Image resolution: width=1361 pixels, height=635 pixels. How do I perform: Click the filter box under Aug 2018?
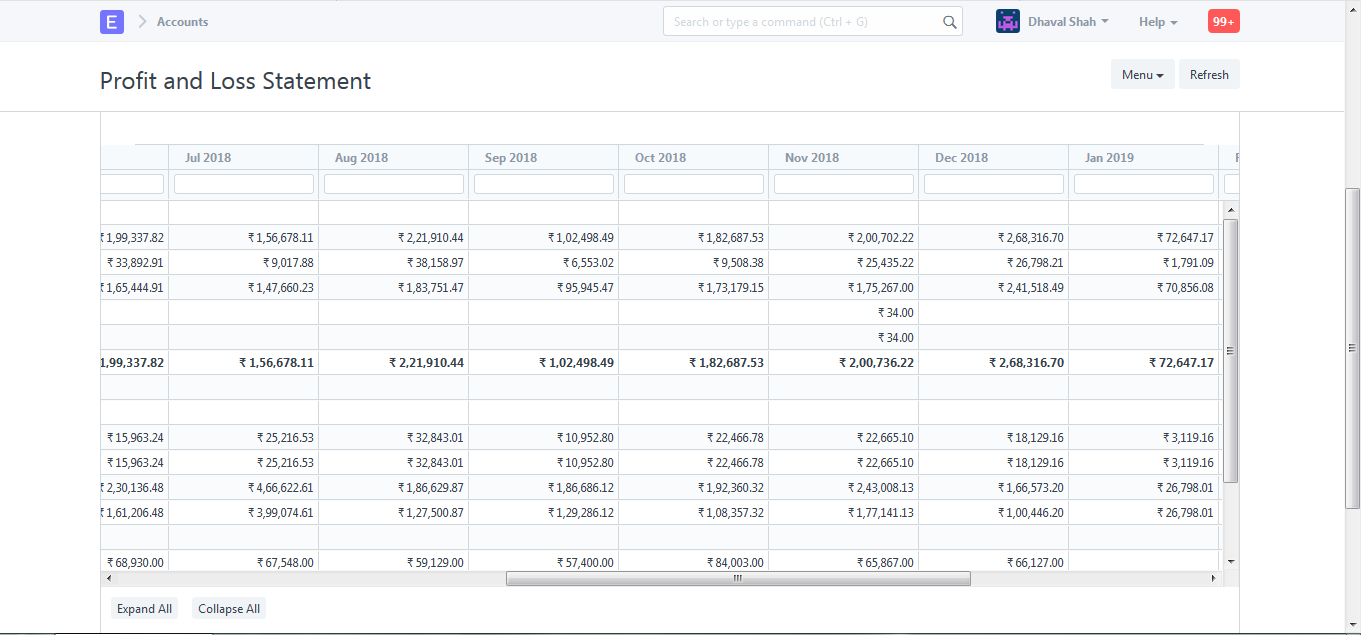[x=394, y=184]
